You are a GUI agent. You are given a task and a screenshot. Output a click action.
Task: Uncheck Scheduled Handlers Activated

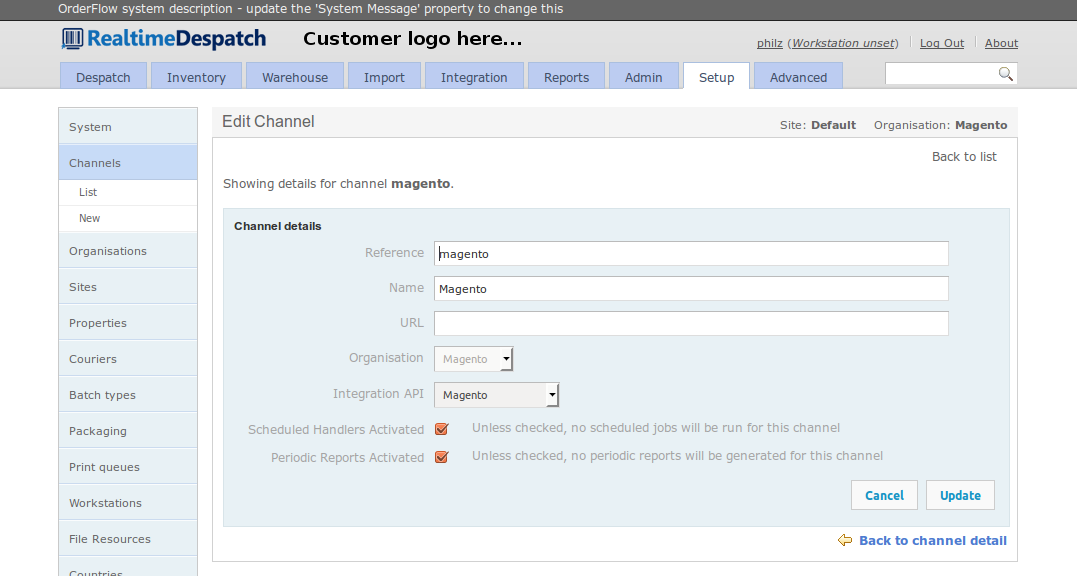coord(441,429)
